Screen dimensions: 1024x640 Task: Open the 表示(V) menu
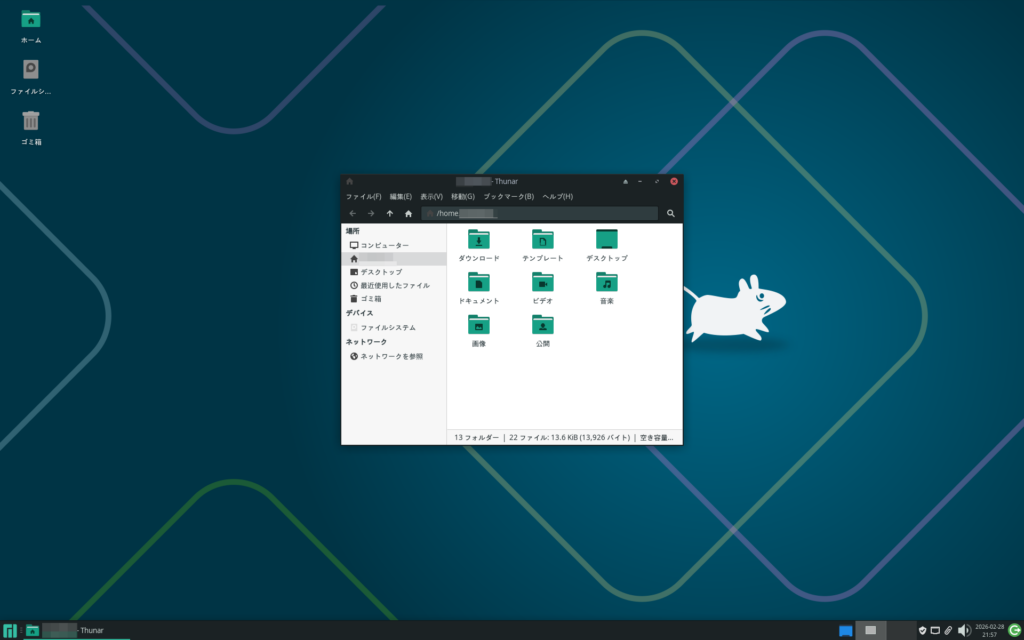431,196
